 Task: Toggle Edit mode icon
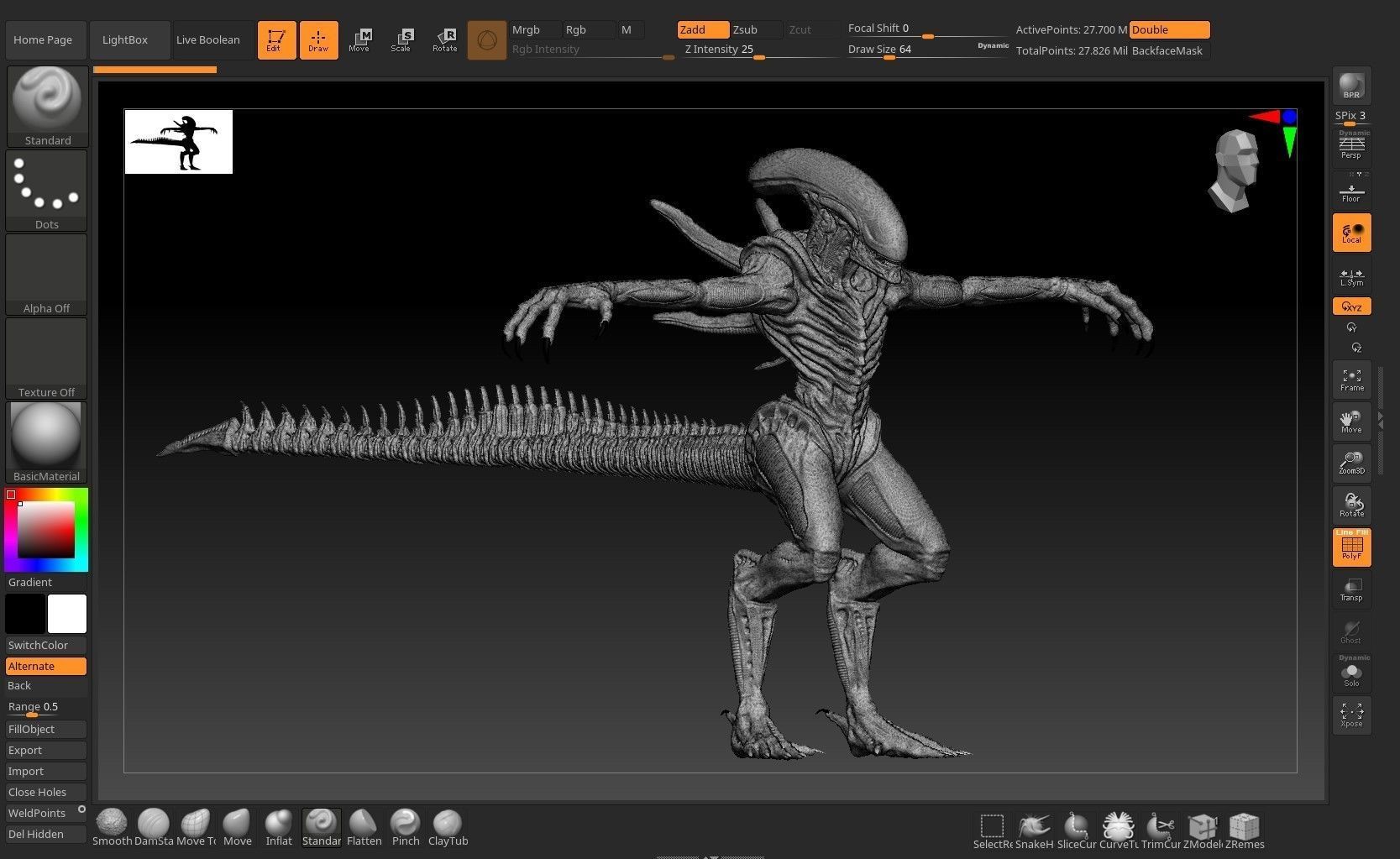click(x=276, y=39)
